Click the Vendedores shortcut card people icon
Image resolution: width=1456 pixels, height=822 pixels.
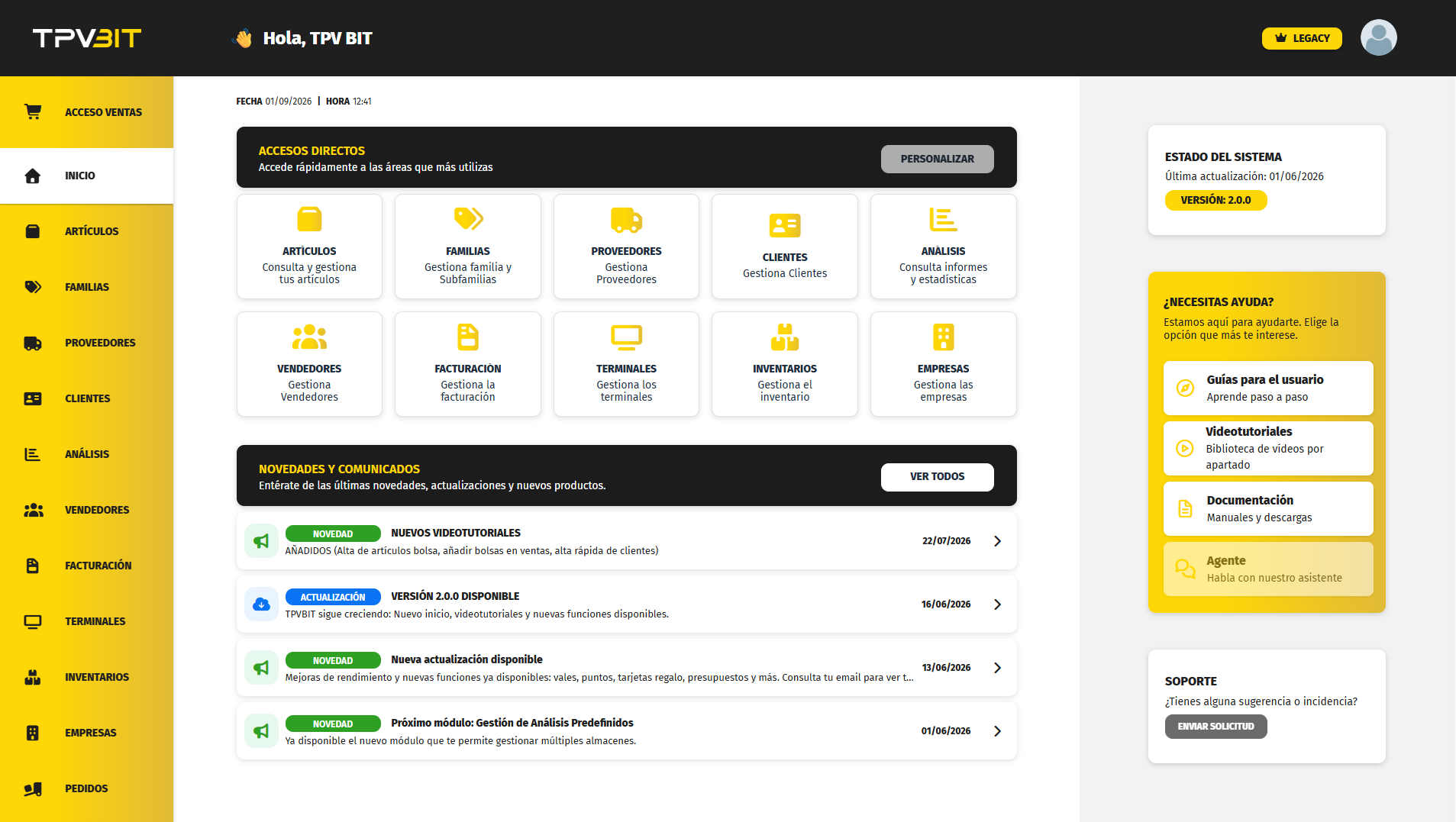point(309,337)
